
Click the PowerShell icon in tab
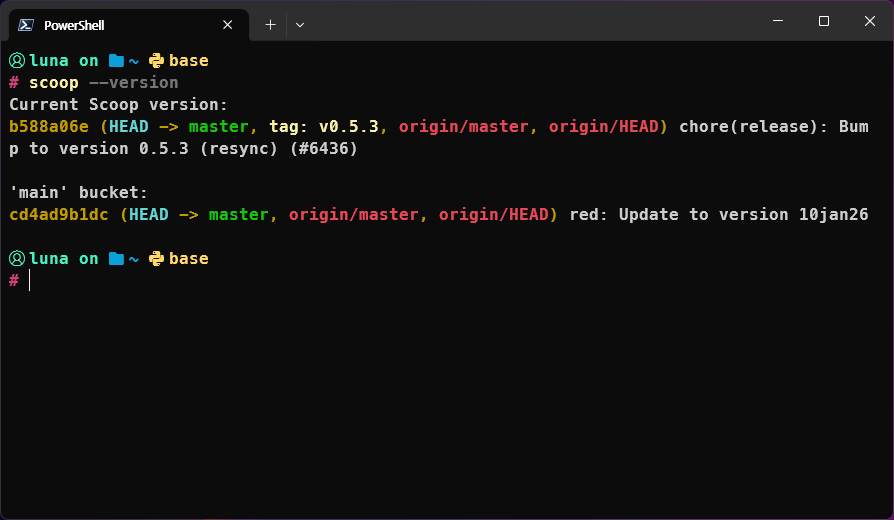tap(26, 25)
